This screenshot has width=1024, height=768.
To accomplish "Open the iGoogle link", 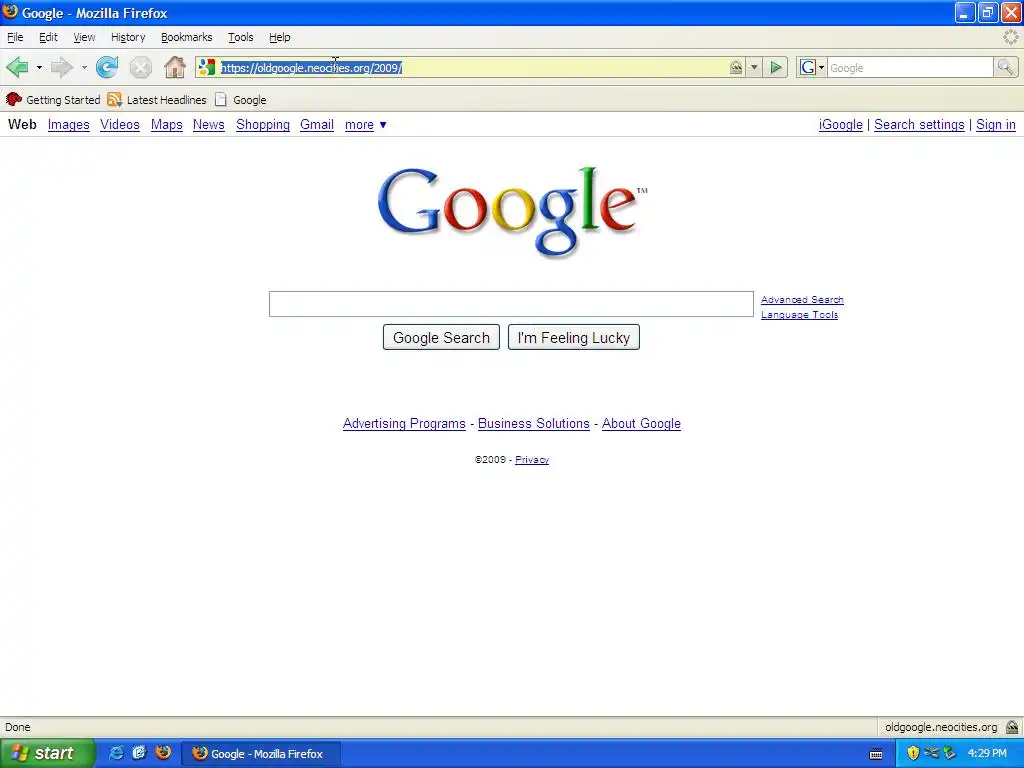I will (840, 125).
